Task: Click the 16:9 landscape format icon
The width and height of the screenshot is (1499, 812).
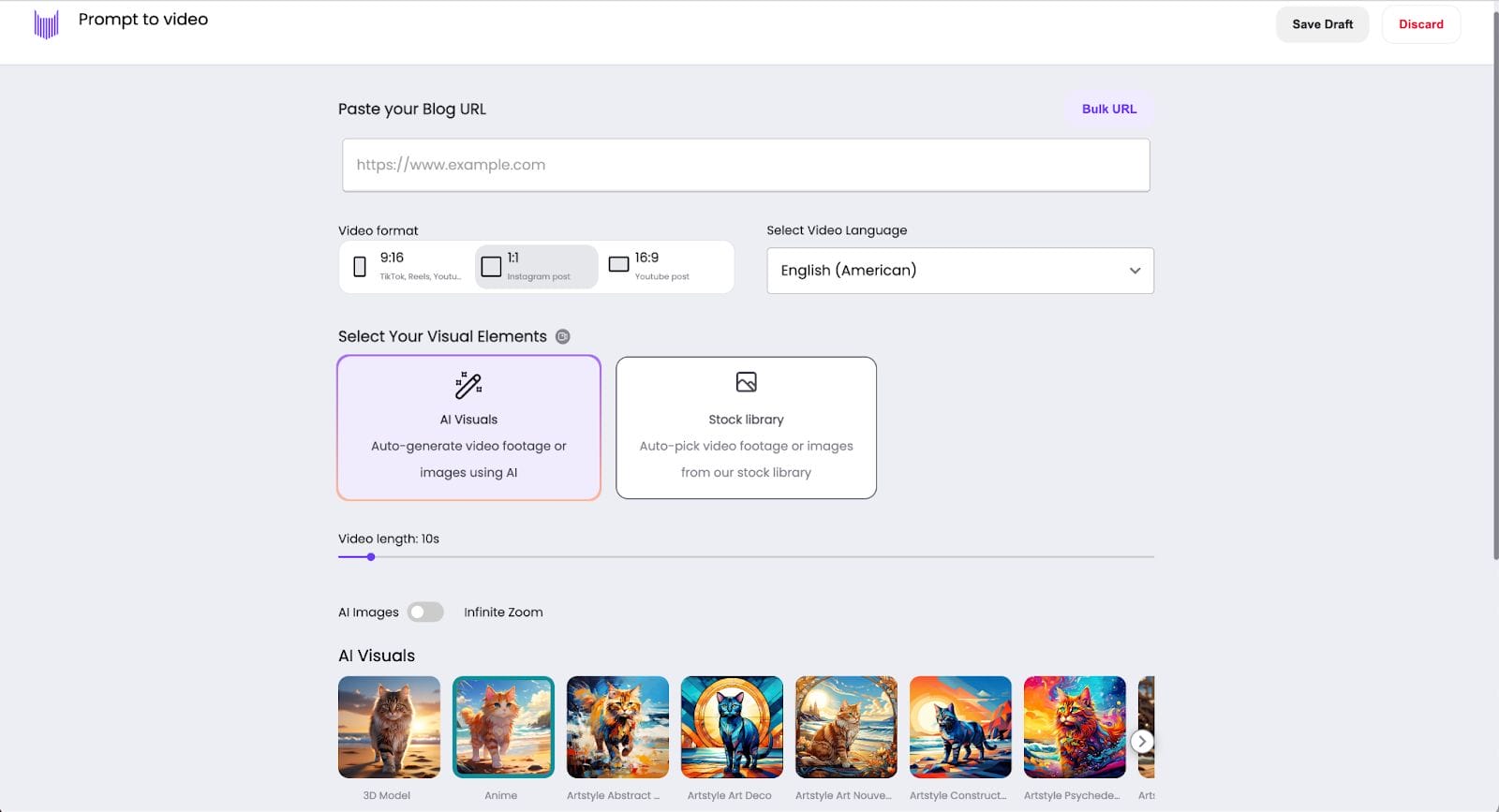Action: tap(618, 265)
